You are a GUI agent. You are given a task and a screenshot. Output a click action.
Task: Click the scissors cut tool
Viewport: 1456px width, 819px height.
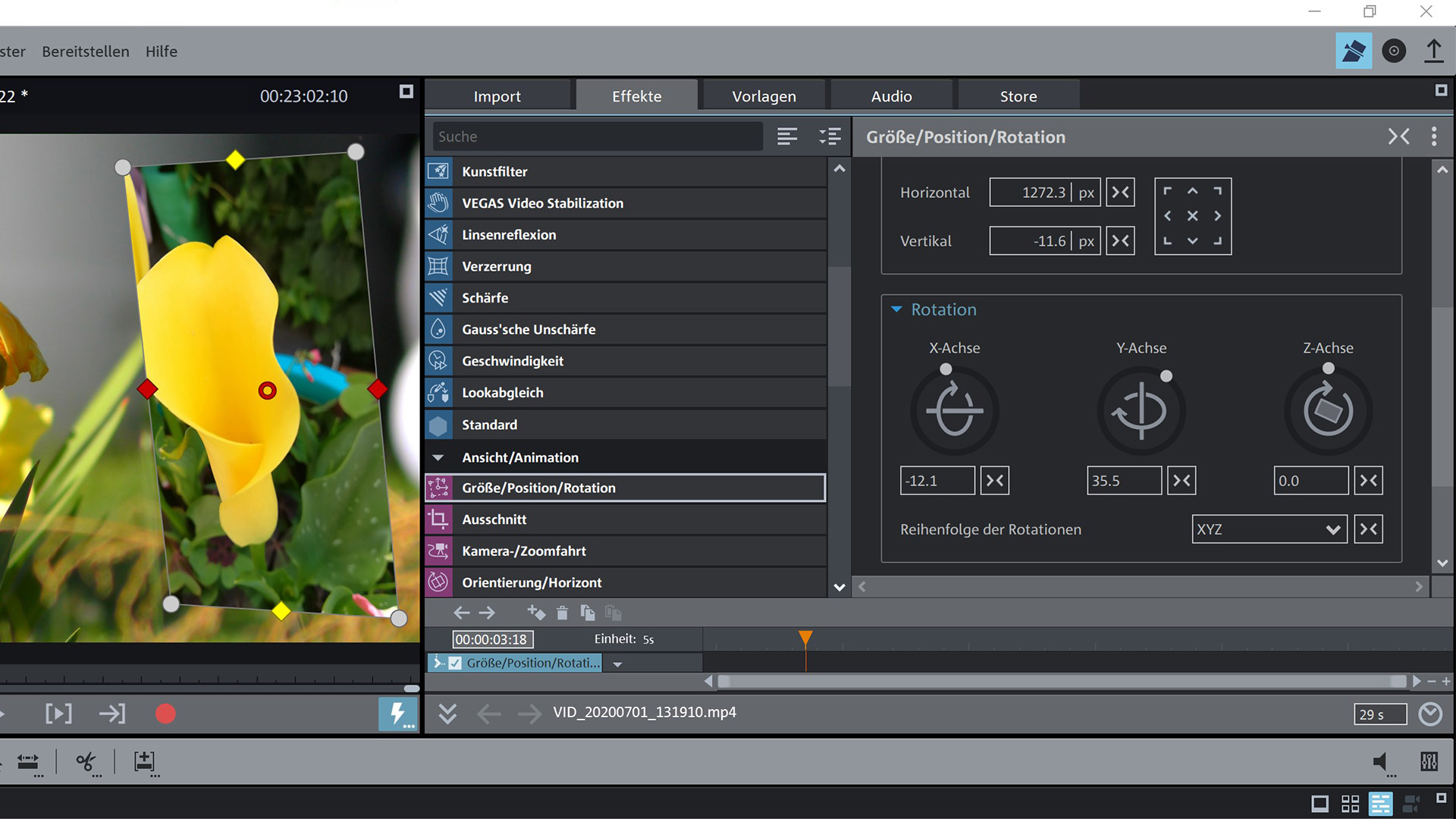(86, 761)
